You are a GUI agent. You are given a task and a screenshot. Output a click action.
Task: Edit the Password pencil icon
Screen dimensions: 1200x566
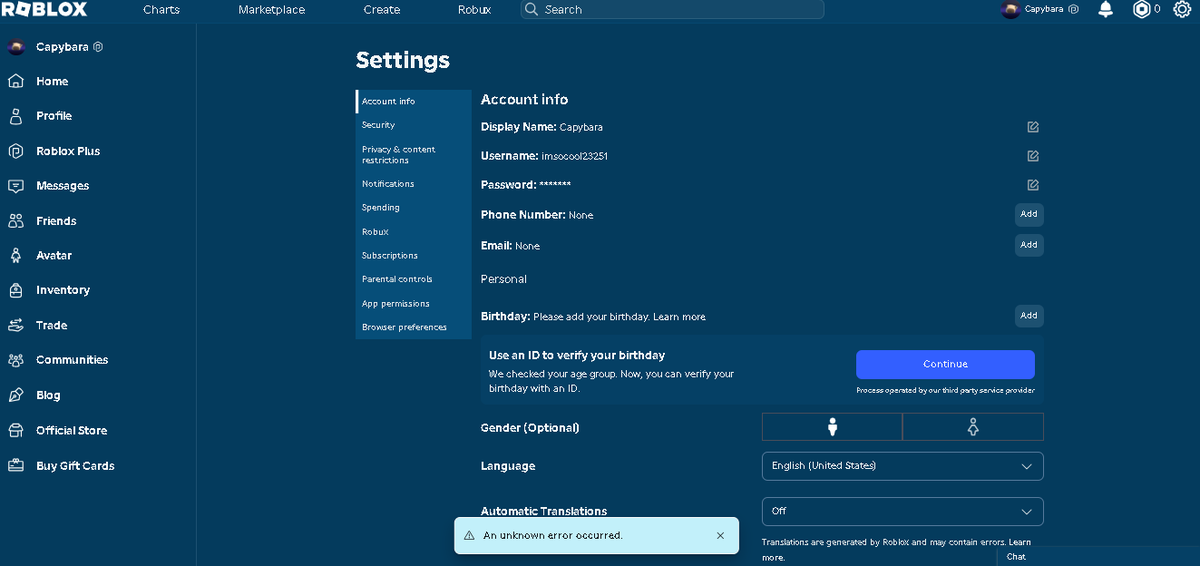(x=1033, y=185)
